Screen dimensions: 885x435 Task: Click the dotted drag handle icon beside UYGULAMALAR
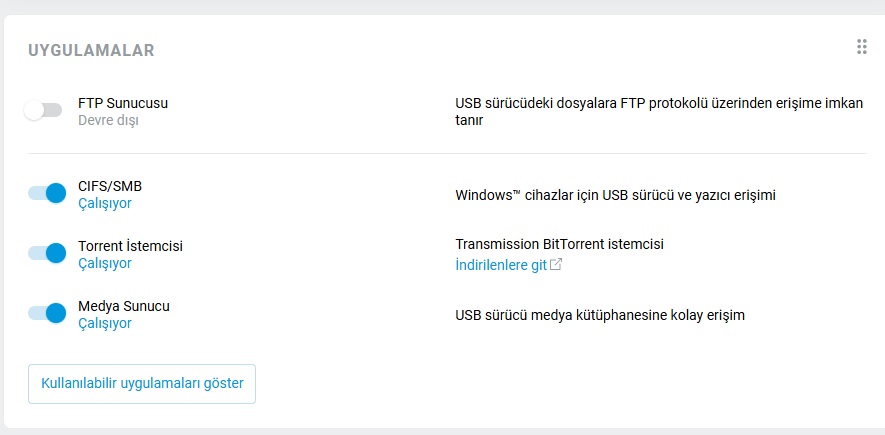(861, 47)
